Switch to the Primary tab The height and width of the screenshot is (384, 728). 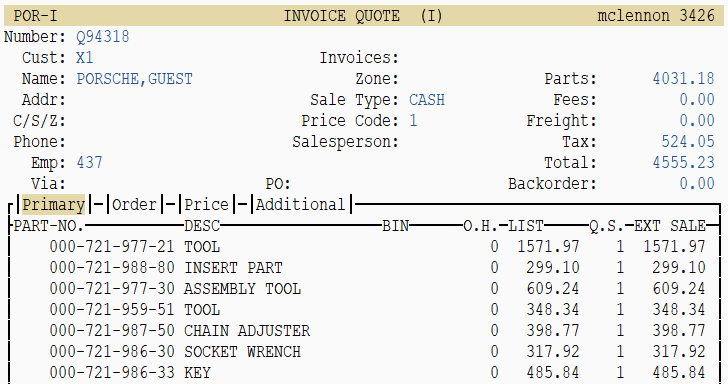point(53,205)
